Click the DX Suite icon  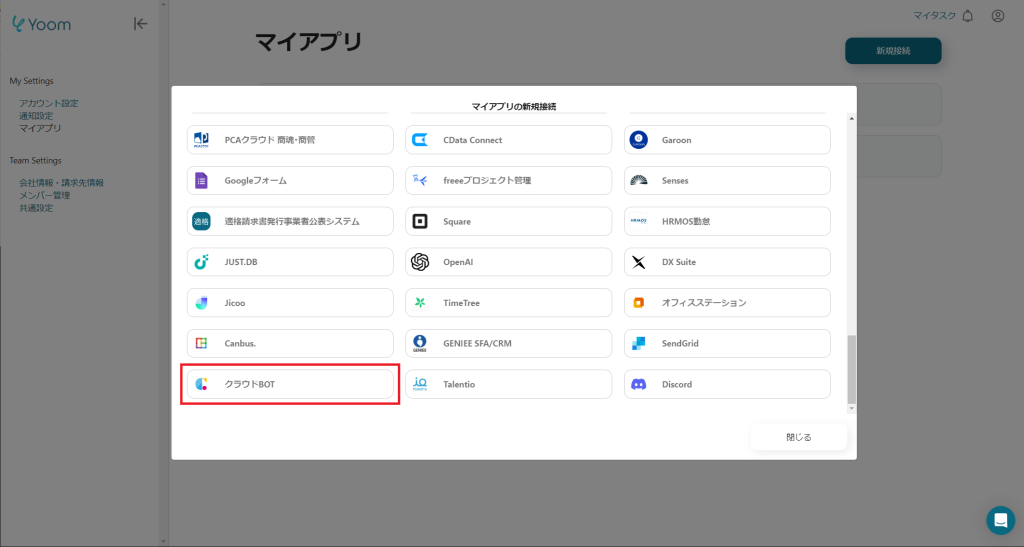click(639, 262)
